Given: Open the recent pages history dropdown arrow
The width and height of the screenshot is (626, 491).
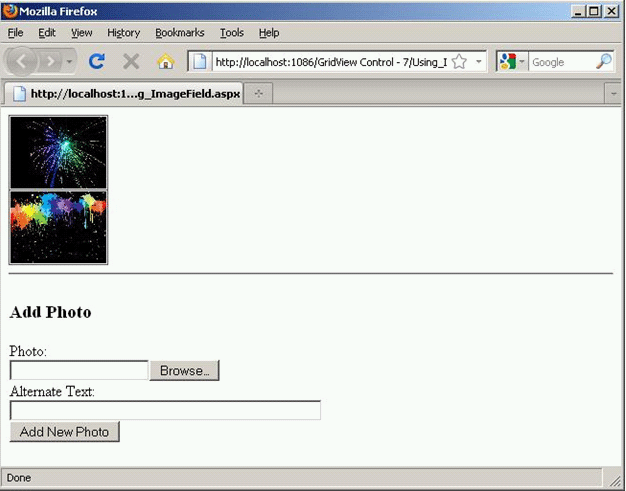Looking at the screenshot, I should tap(69, 61).
